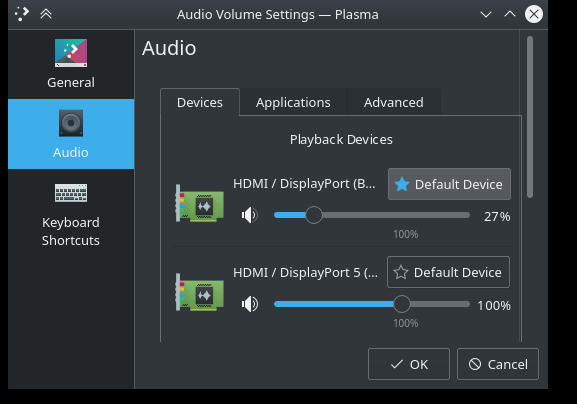The image size is (577, 404).
Task: Click the 27% volume slider handle
Action: [x=314, y=215]
